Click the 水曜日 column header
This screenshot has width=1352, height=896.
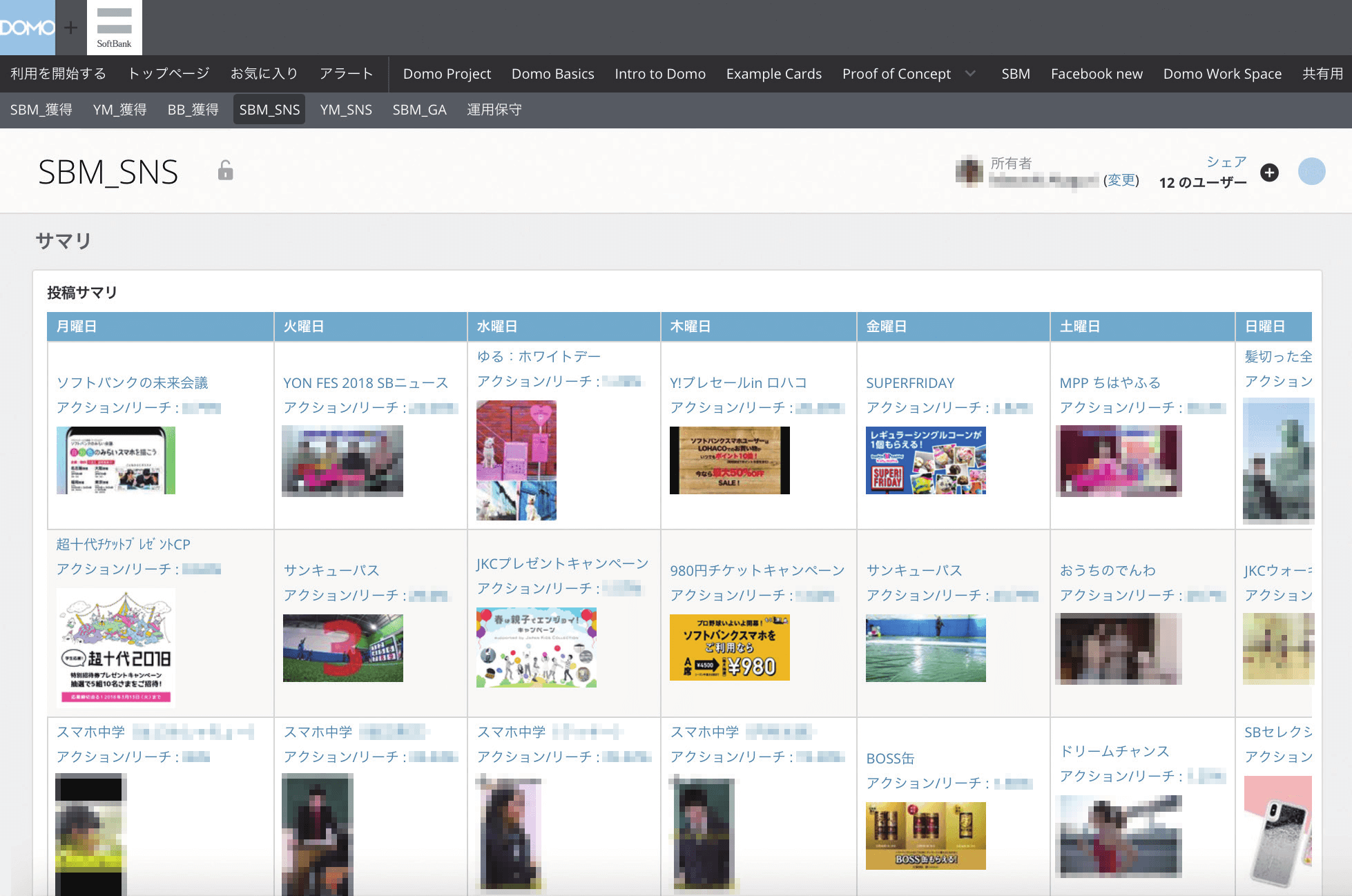564,327
